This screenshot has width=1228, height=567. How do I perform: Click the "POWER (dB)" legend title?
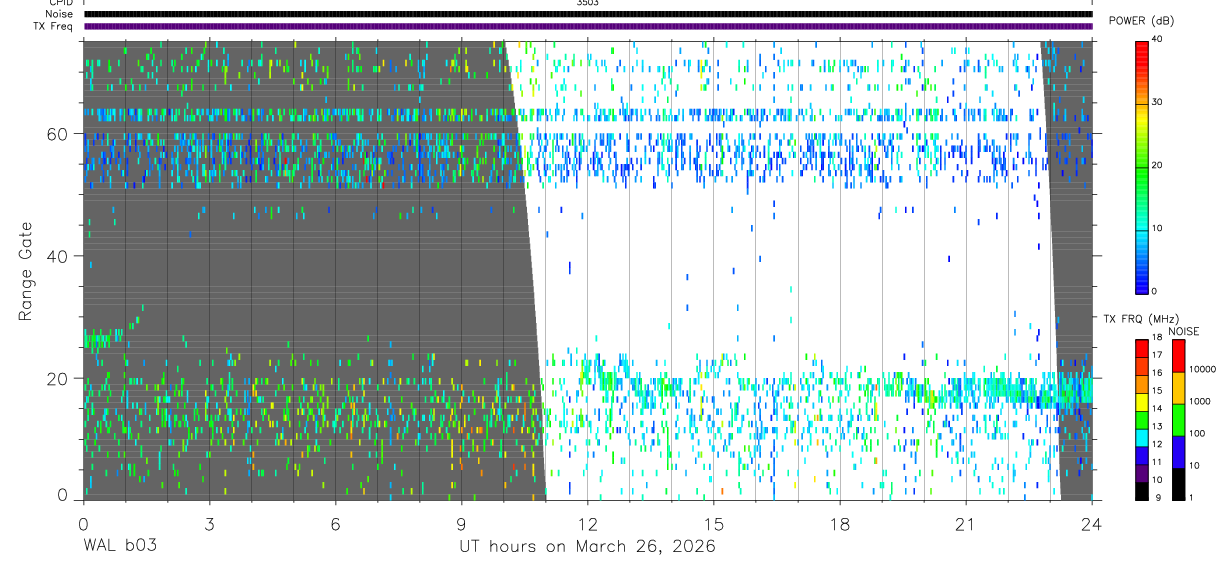click(1141, 21)
